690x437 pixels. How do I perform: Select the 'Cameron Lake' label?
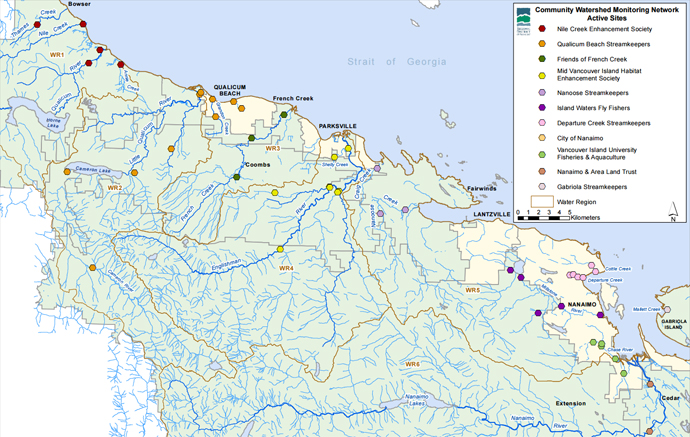click(x=93, y=169)
